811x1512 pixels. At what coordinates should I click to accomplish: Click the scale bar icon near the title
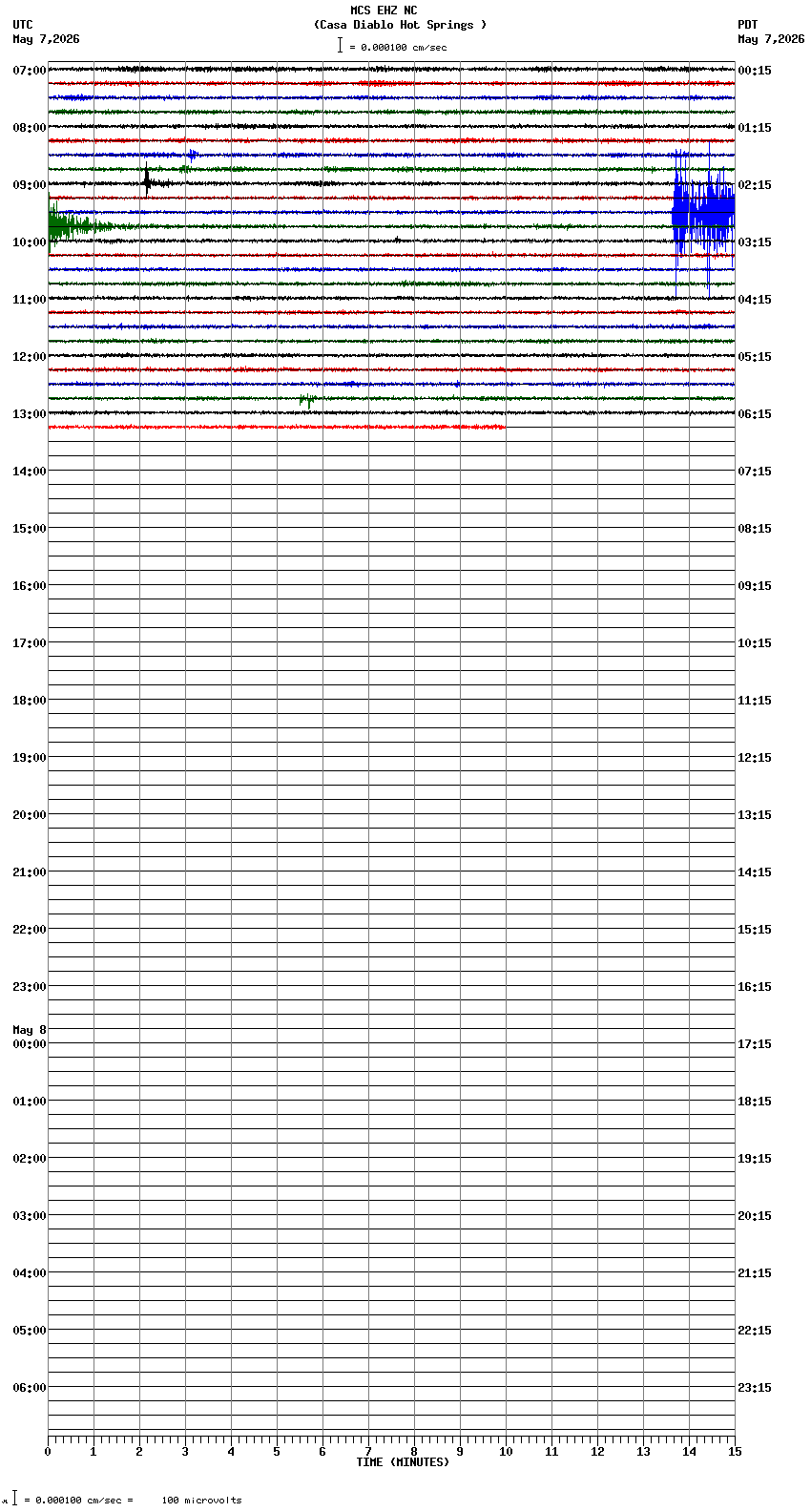point(340,45)
